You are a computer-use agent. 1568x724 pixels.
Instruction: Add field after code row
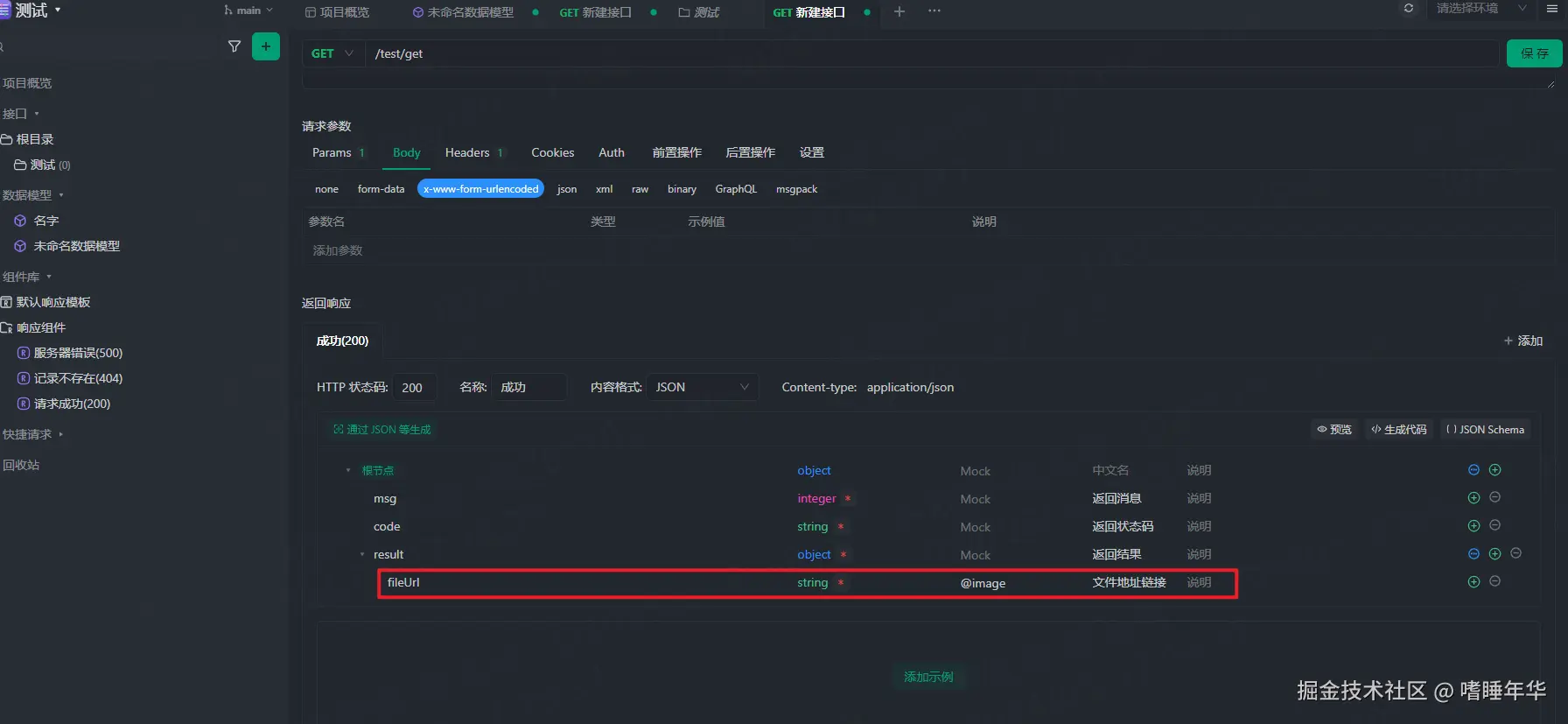pyautogui.click(x=1473, y=526)
